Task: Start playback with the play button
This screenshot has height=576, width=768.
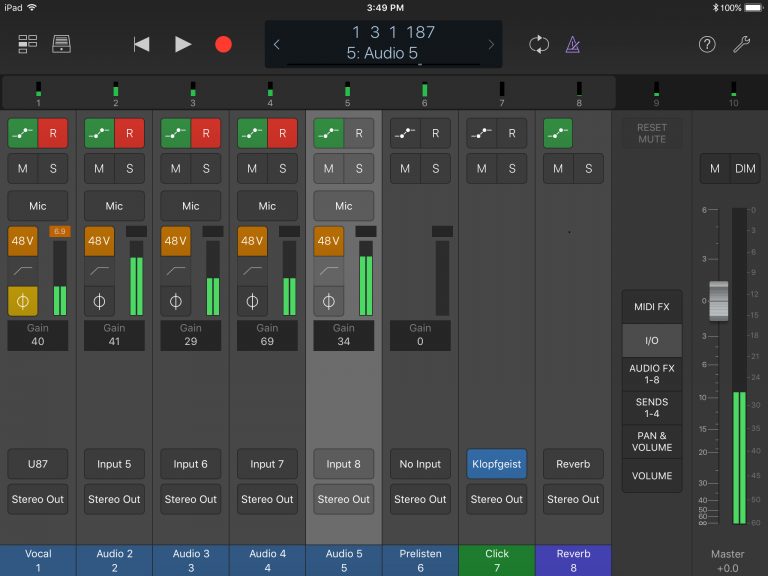Action: click(x=183, y=45)
